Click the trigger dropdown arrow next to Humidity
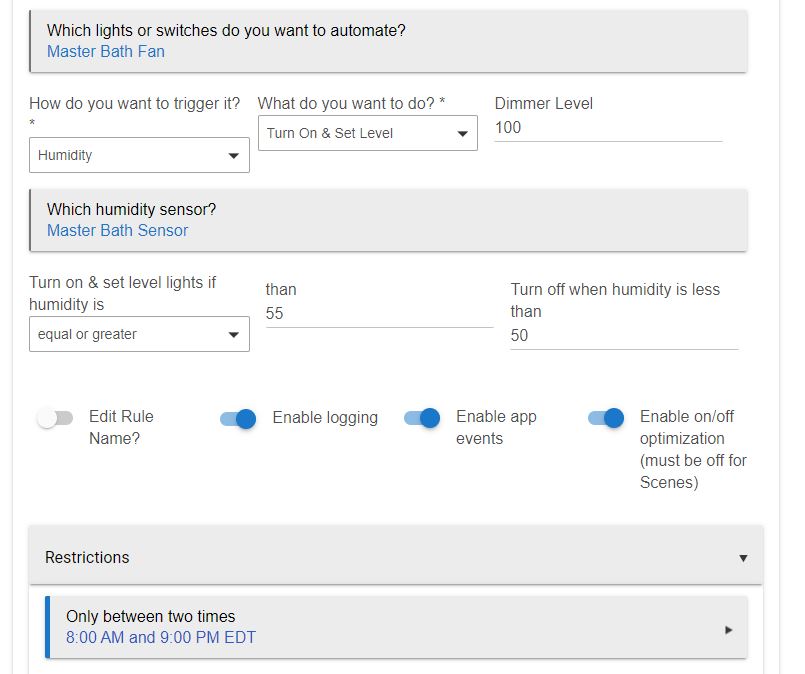Screen dimensions: 805x674 click(x=234, y=156)
